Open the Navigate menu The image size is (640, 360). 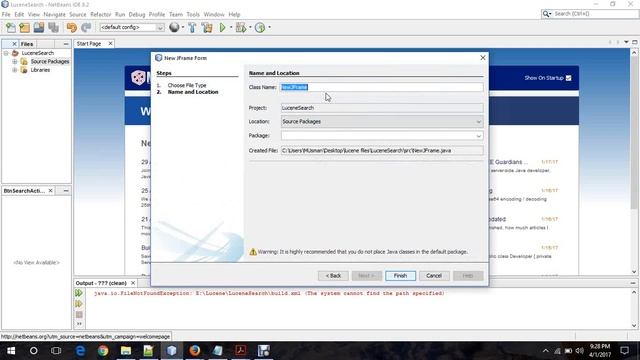coord(54,14)
